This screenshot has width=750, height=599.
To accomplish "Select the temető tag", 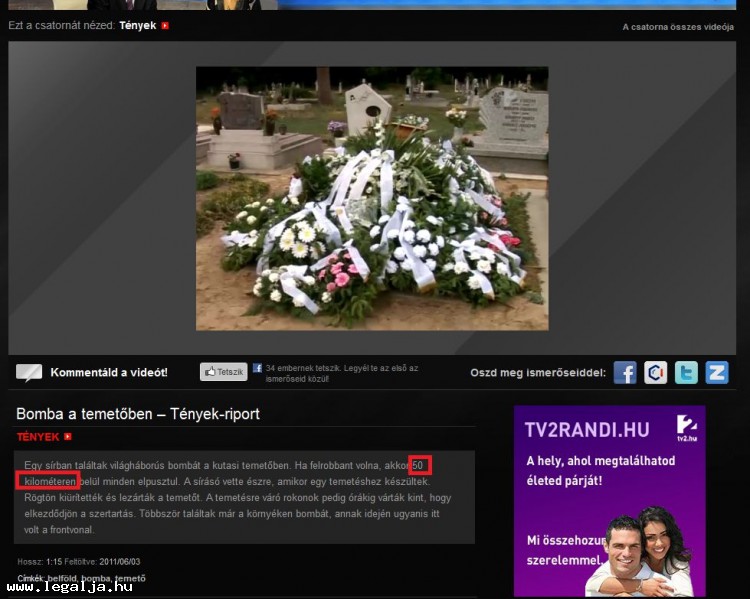I will 130,578.
